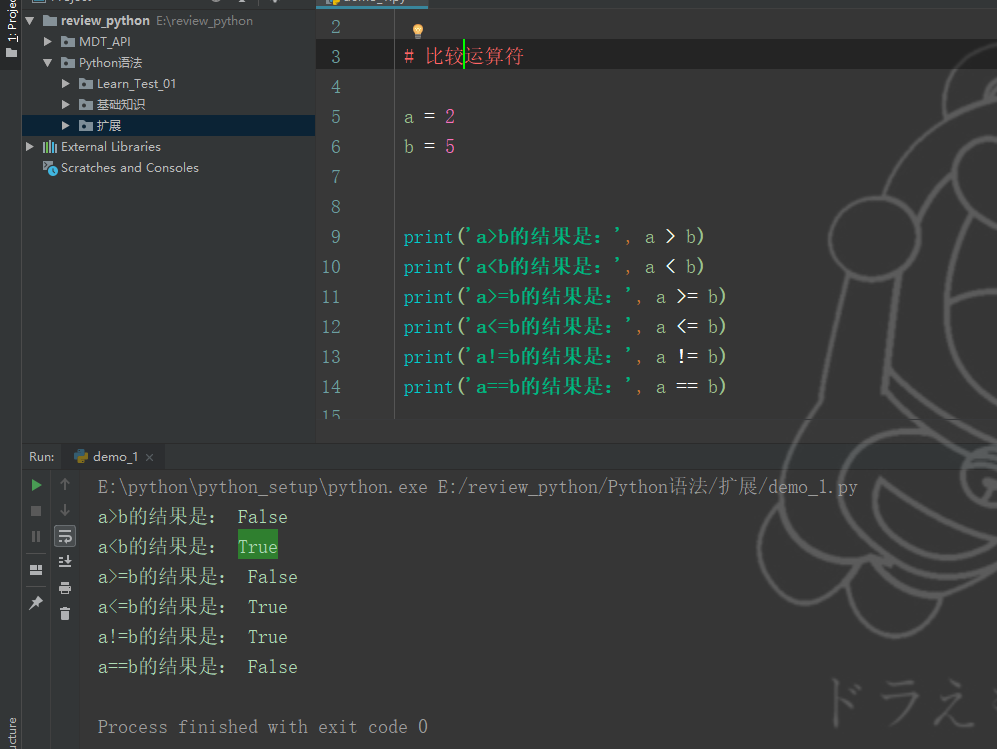Image resolution: width=997 pixels, height=749 pixels.
Task: Close the demo_1 run tab
Action: click(x=149, y=457)
